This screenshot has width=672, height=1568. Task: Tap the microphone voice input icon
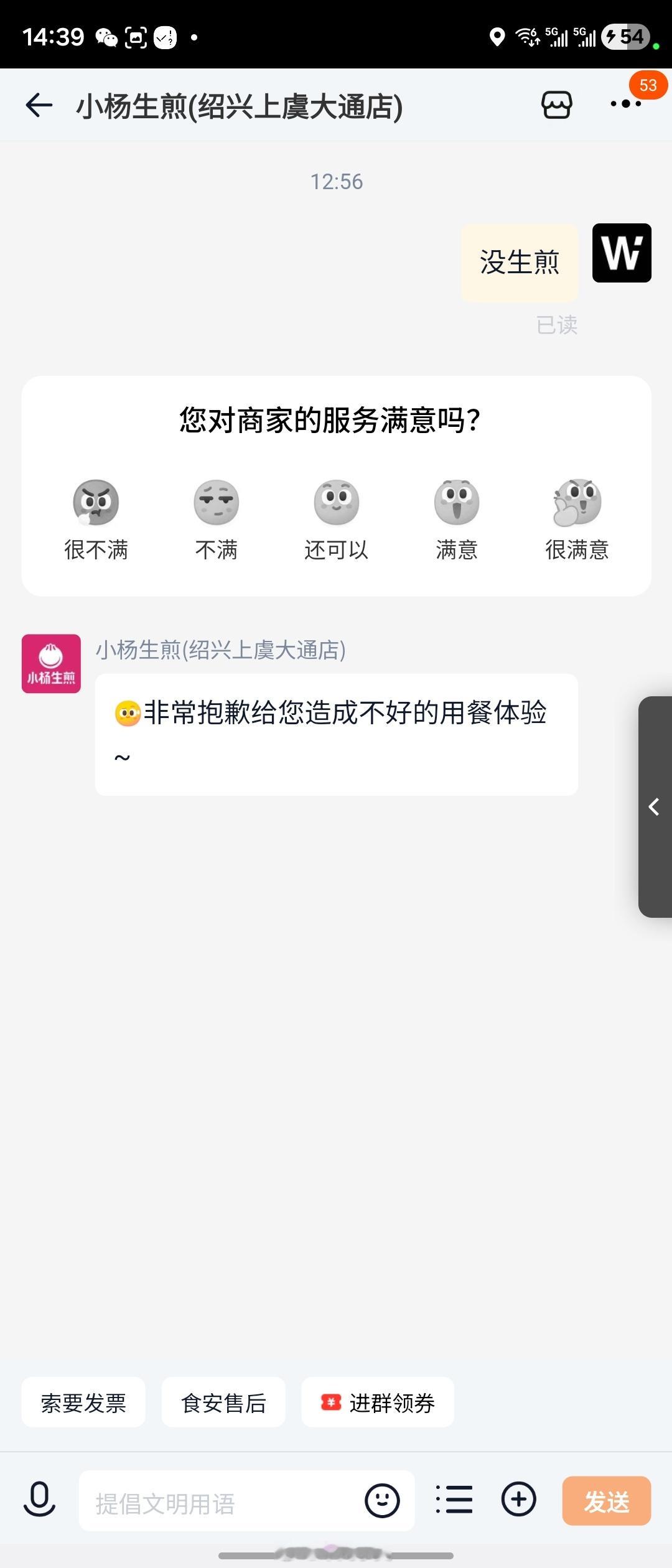39,1500
